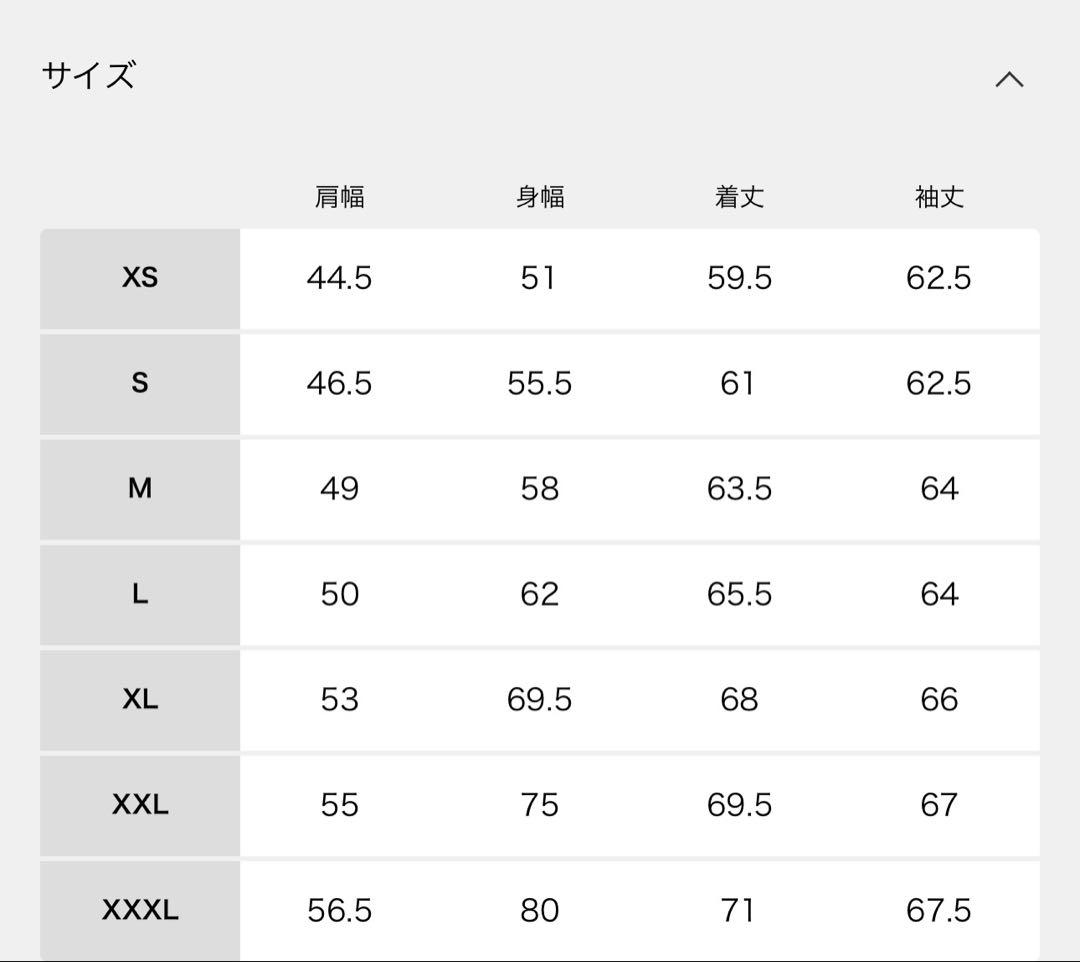The image size is (1080, 962).
Task: Click the 身幅 value 69.5 for XL
Action: (540, 700)
